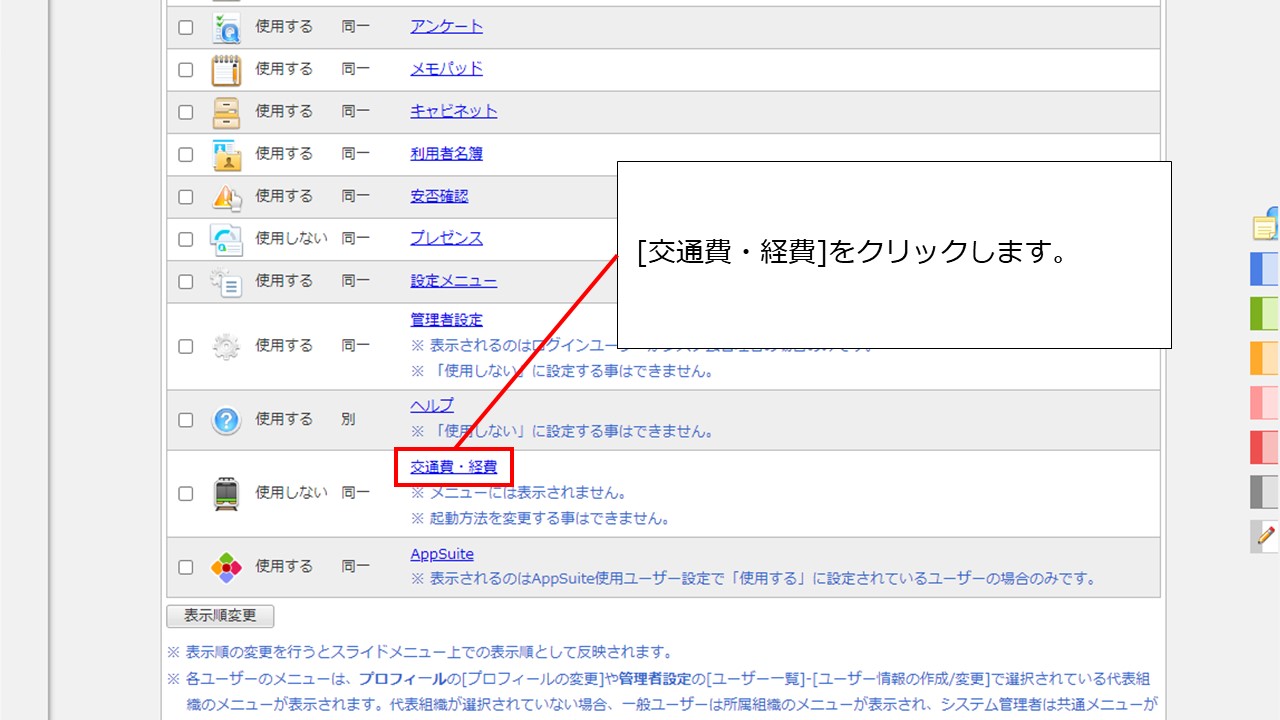Screen dimensions: 1280x720
Task: Pick the orange sticky note color
Action: coord(1265,358)
